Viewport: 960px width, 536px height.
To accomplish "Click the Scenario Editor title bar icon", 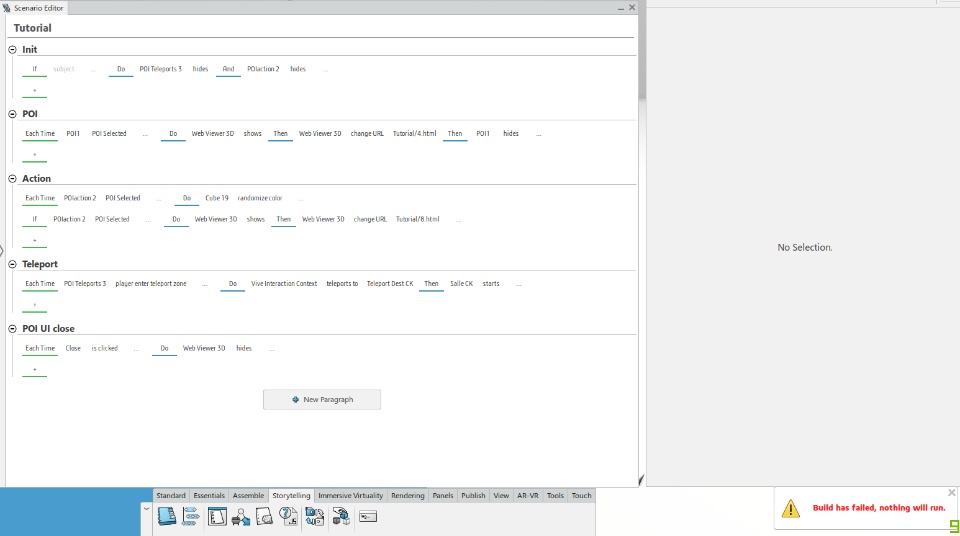I will click(7, 8).
